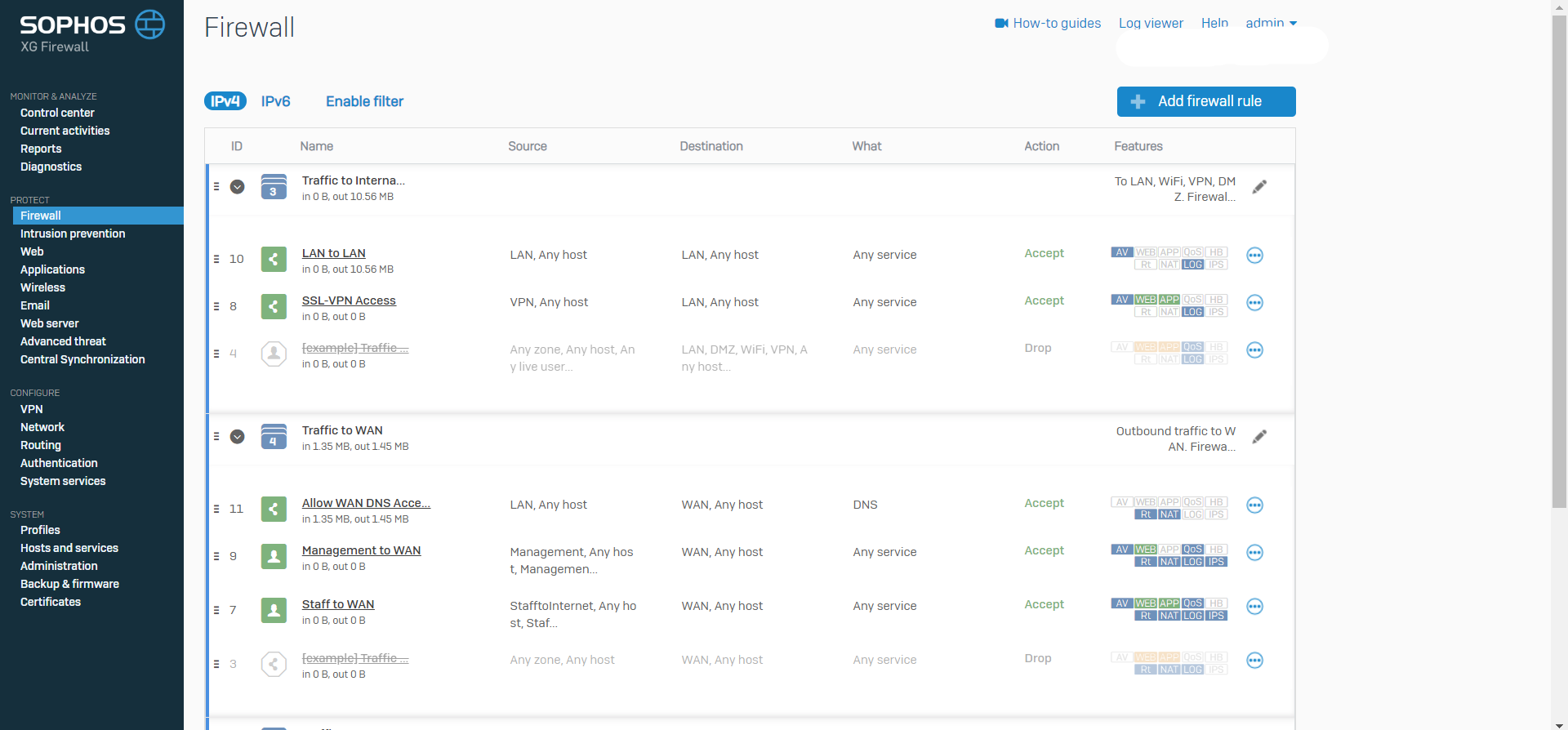
Task: Collapse the Traffic to Internal rule group
Action: (x=238, y=187)
